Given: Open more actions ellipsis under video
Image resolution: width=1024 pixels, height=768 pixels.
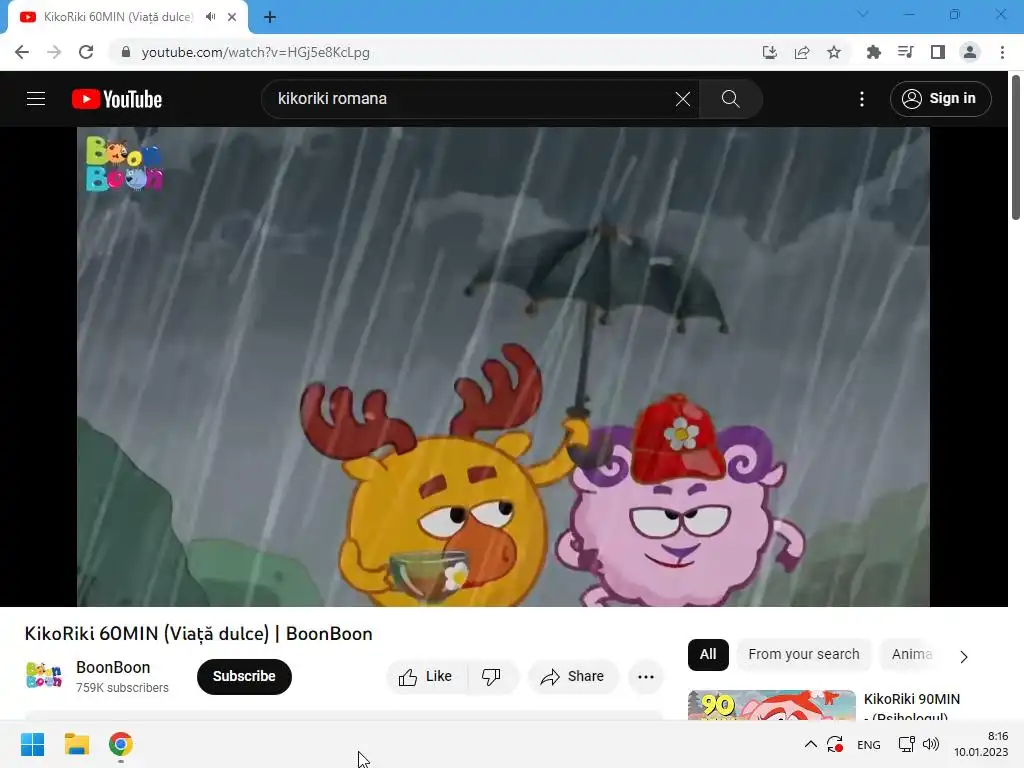Looking at the screenshot, I should pos(646,677).
